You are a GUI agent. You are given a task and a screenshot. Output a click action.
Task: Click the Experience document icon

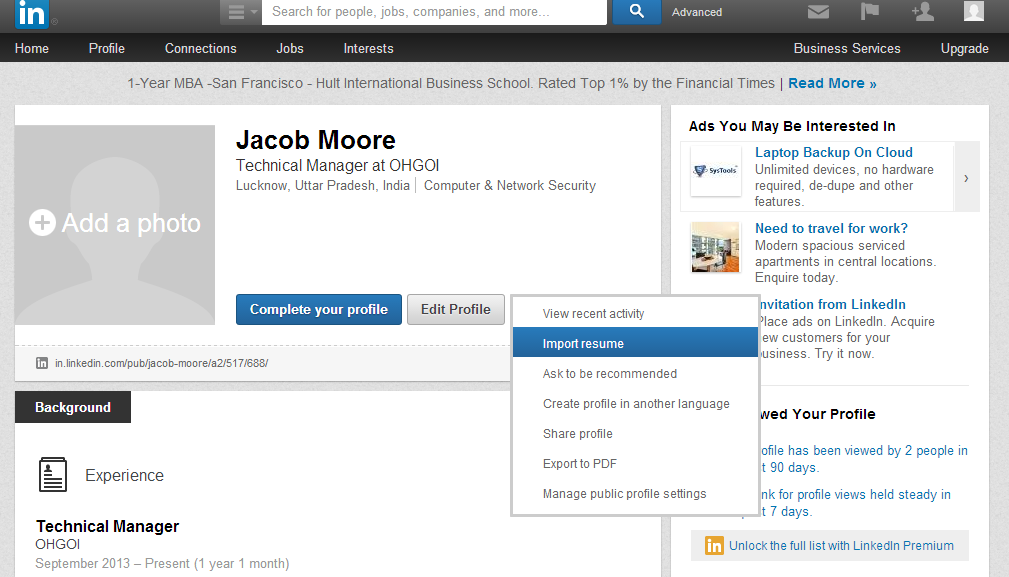pos(53,475)
